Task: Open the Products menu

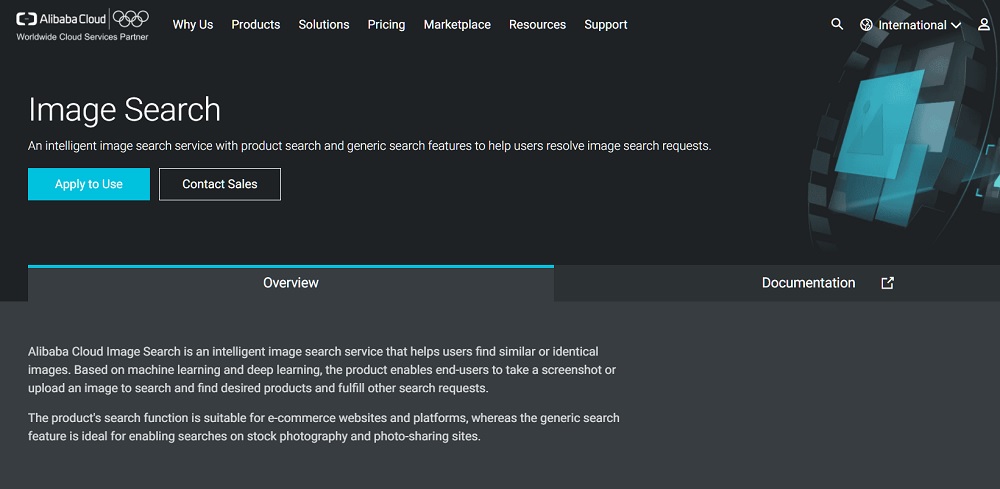Action: (256, 25)
